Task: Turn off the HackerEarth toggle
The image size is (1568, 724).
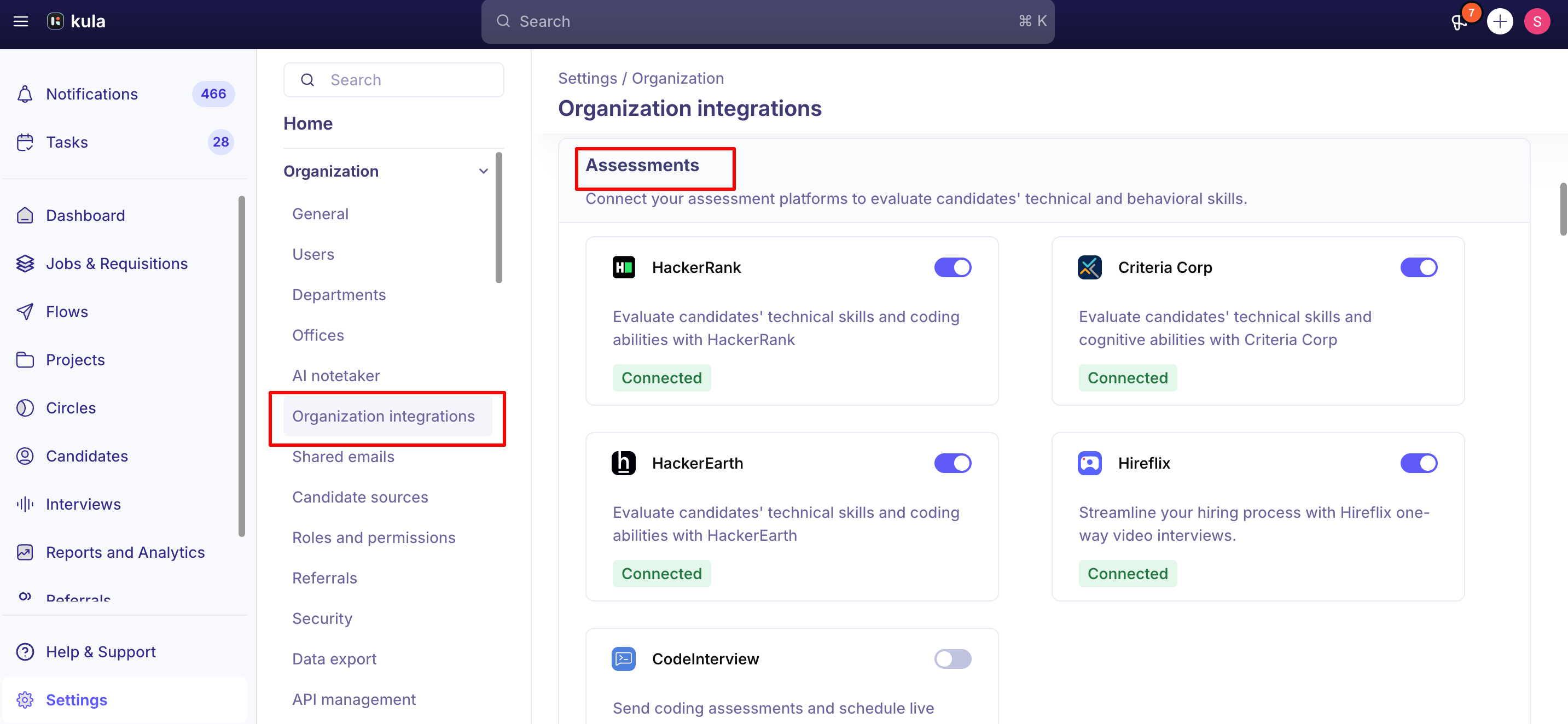Action: [953, 463]
